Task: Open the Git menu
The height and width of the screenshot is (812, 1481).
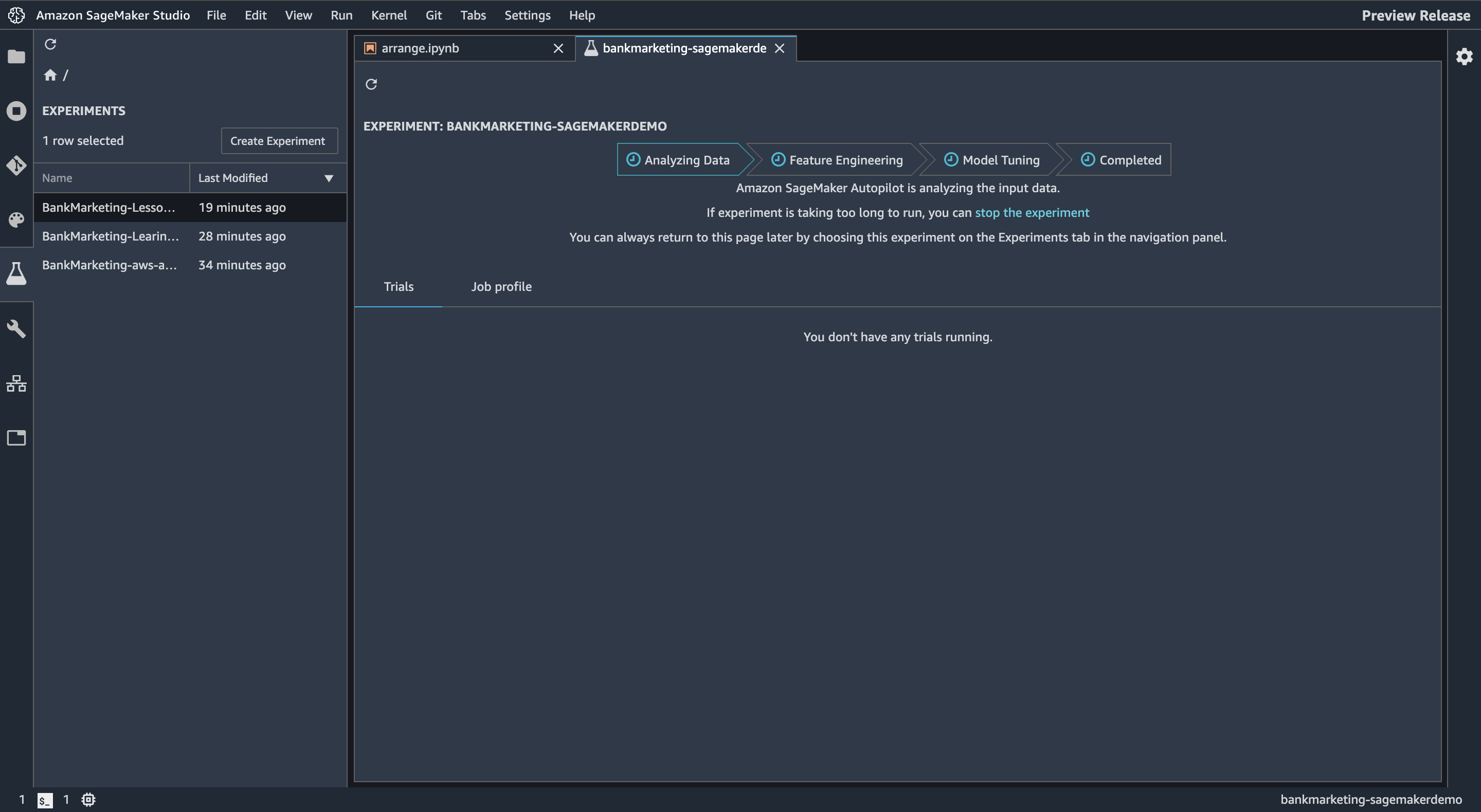Action: (x=434, y=15)
